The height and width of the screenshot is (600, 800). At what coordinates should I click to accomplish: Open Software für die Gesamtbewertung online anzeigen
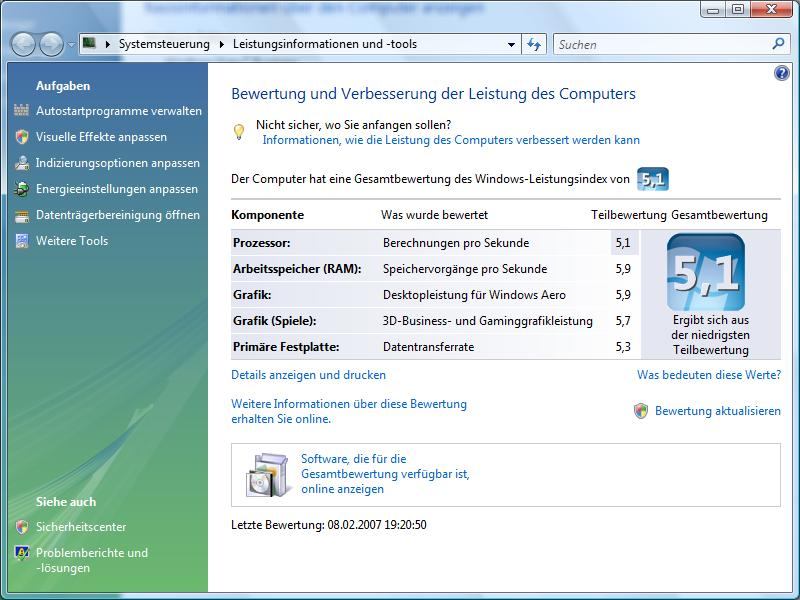385,474
